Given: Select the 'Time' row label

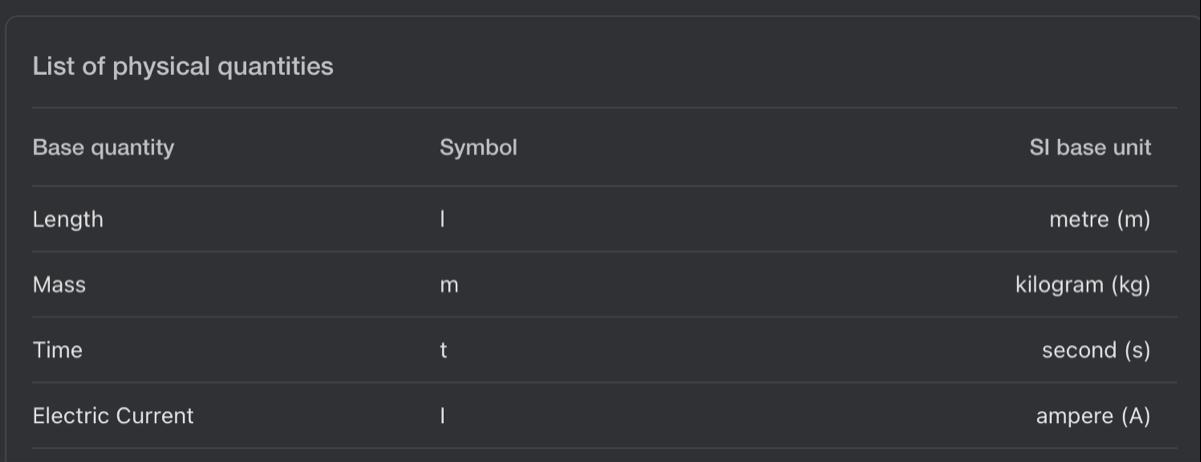Looking at the screenshot, I should (x=57, y=350).
